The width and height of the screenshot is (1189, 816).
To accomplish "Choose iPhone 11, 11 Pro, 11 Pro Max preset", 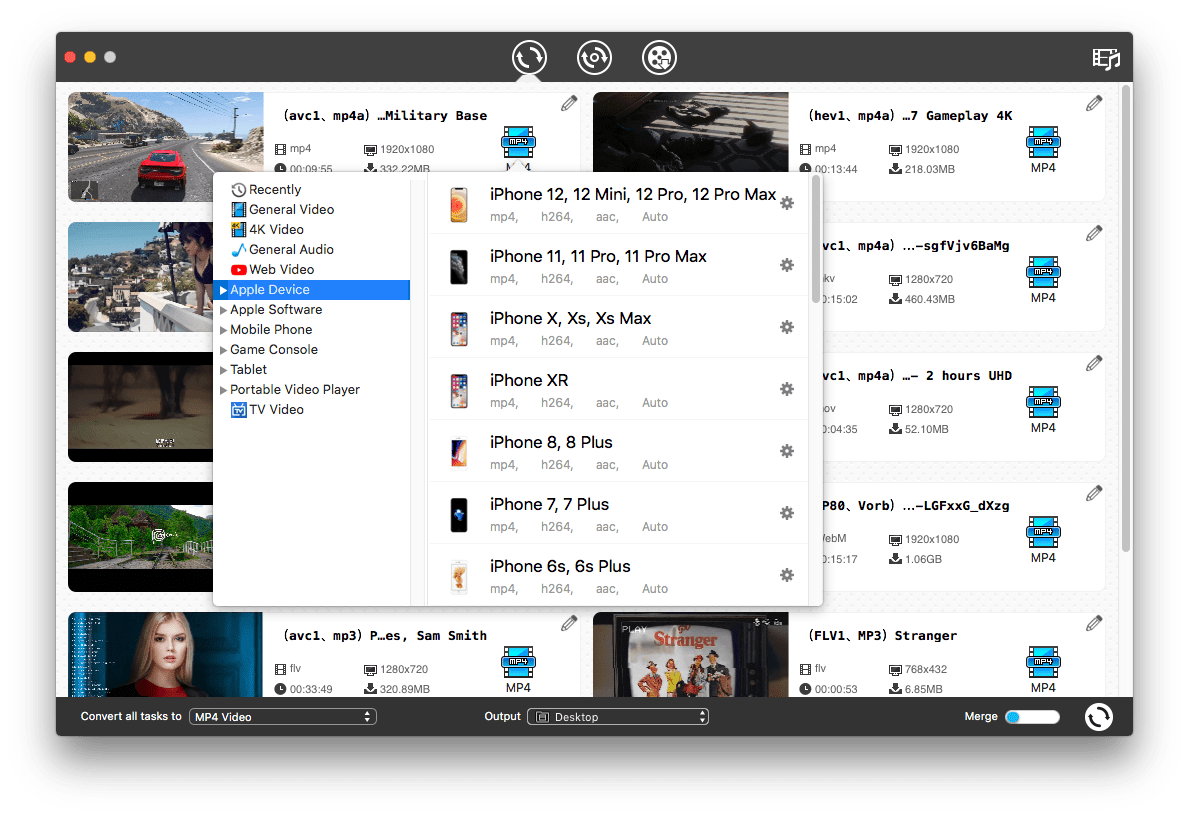I will [x=618, y=265].
